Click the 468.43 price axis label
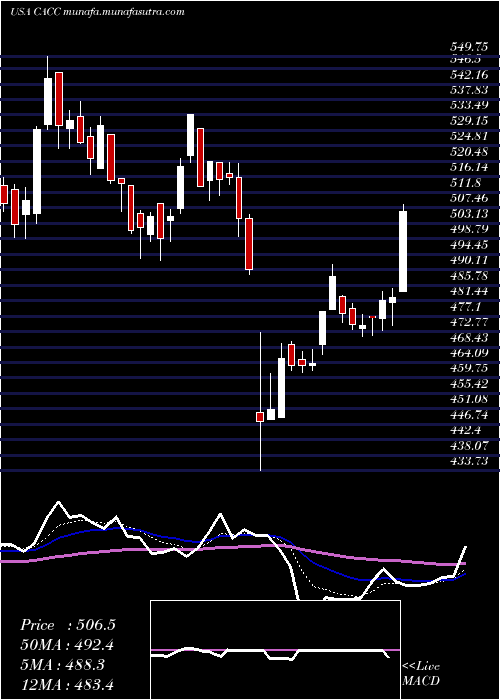Image resolution: width=500 pixels, height=700 pixels. 468,338
